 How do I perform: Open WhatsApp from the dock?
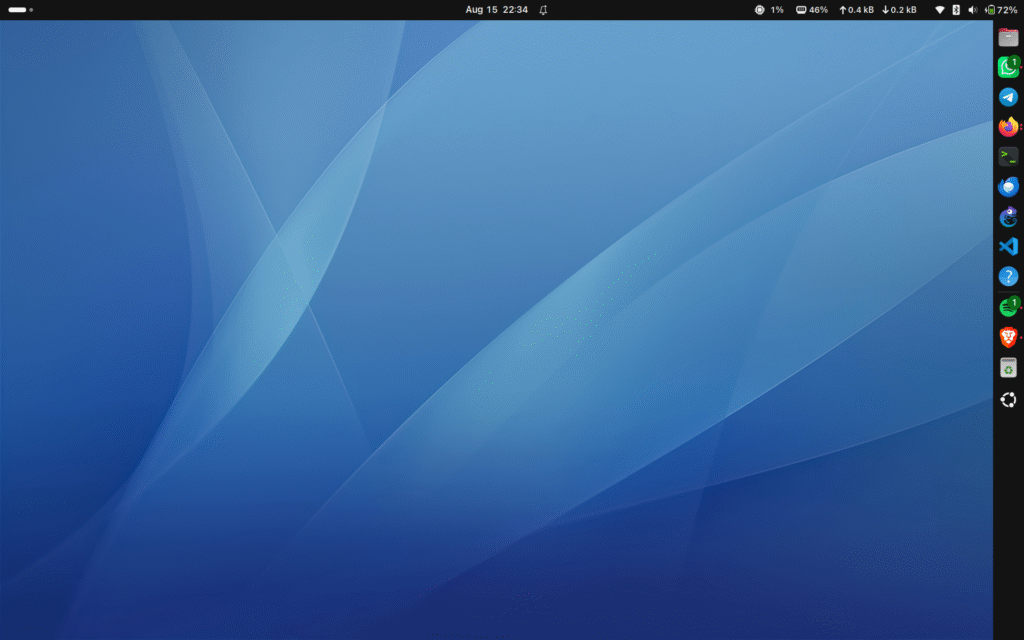point(1008,66)
